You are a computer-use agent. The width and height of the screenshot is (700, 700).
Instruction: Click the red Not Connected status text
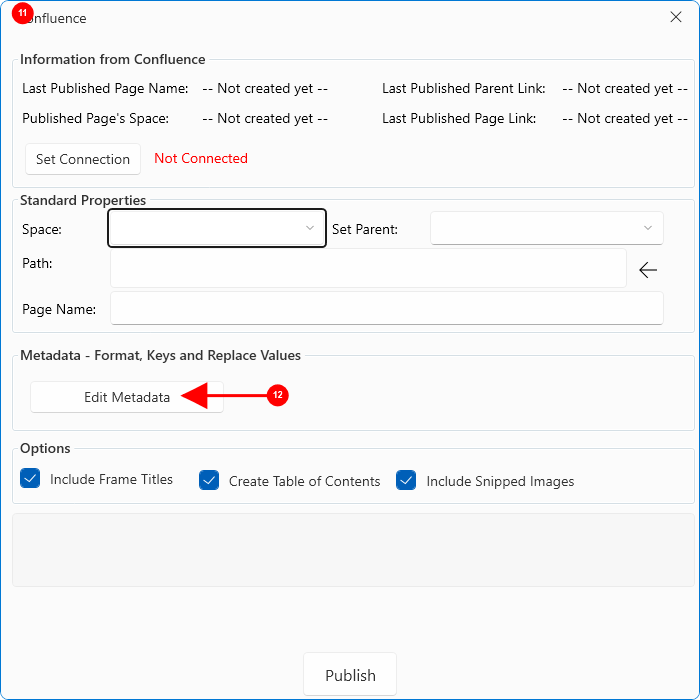coord(201,158)
